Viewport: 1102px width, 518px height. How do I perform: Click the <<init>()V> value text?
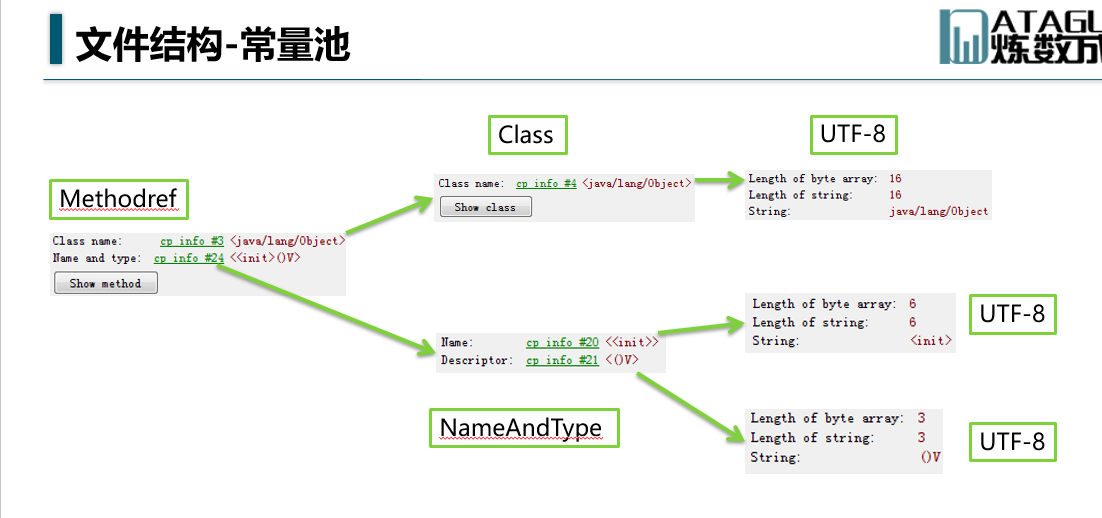coord(266,258)
